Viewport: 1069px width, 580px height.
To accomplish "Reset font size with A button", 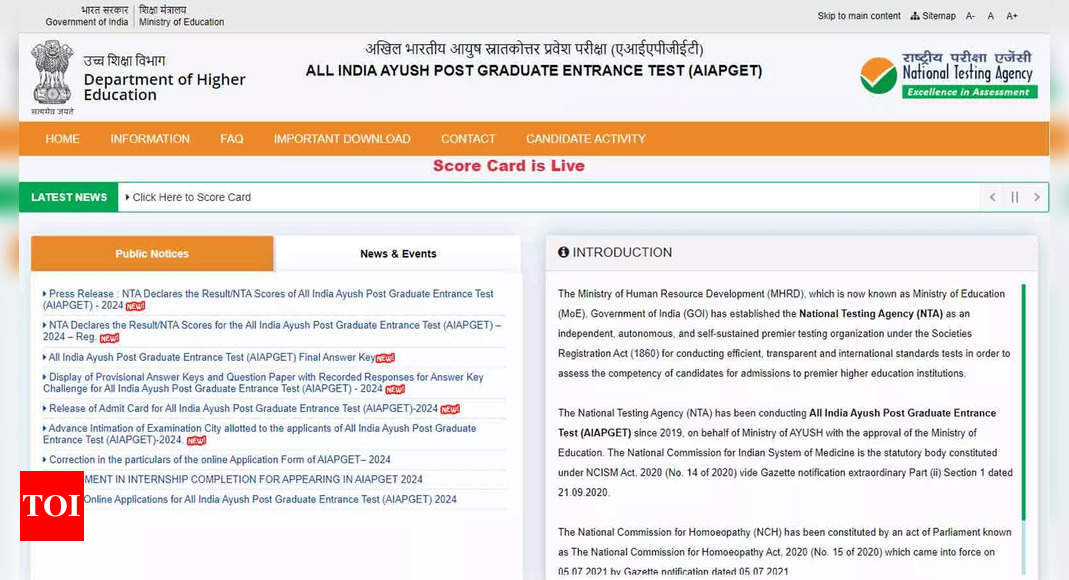I will 991,16.
